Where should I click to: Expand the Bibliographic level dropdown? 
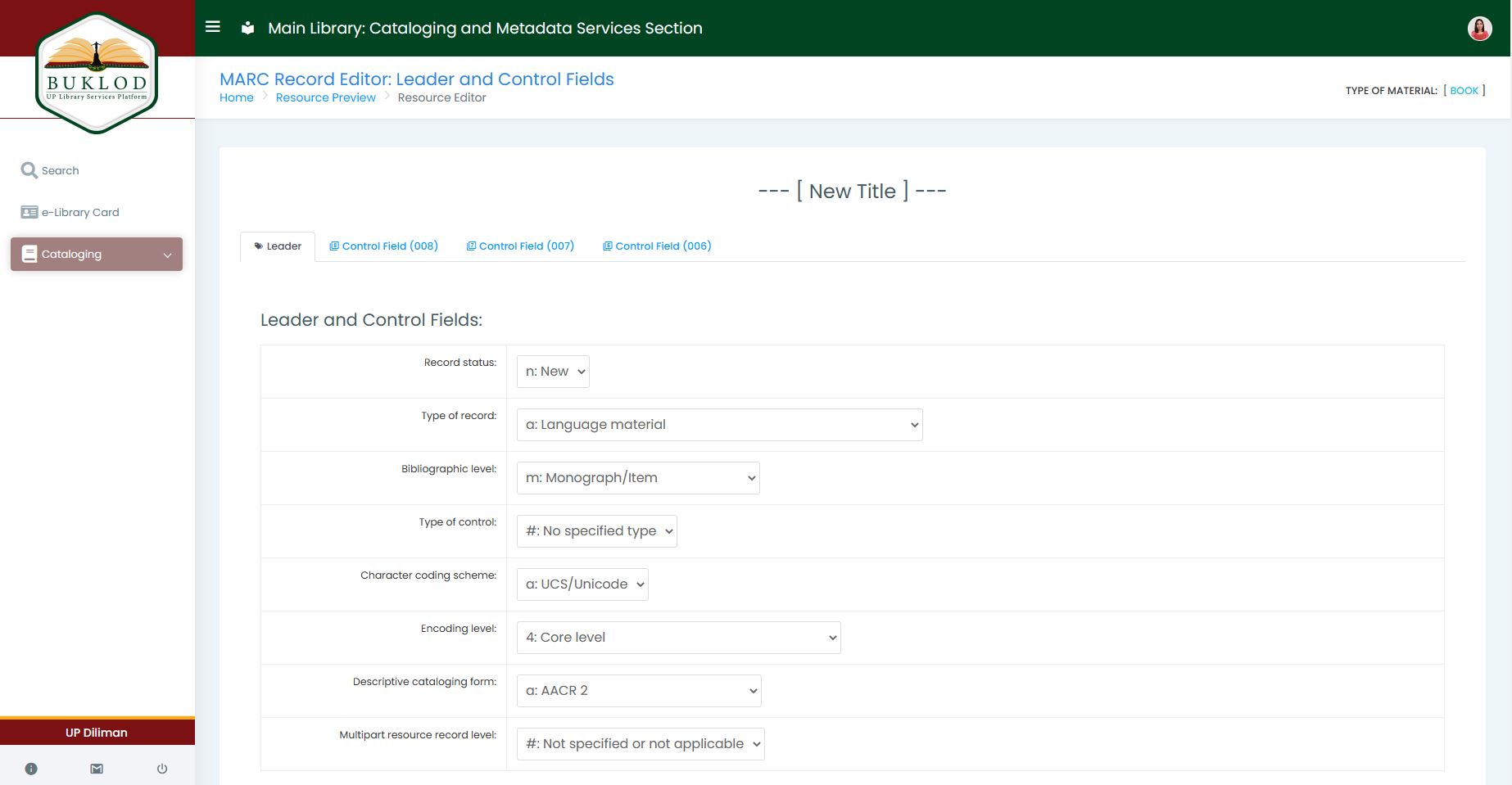click(636, 477)
